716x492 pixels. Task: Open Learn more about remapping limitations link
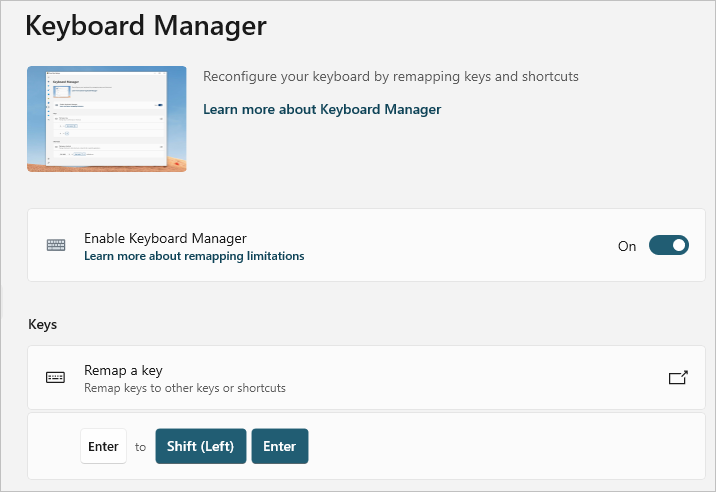[x=194, y=256]
